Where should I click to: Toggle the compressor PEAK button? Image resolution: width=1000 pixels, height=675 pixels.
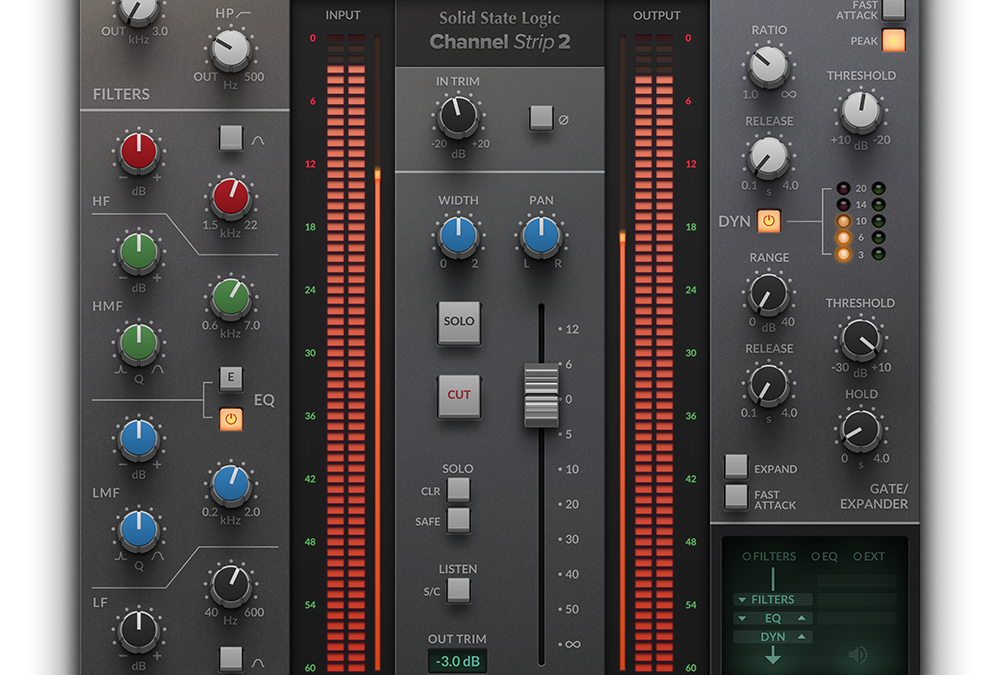[x=893, y=40]
